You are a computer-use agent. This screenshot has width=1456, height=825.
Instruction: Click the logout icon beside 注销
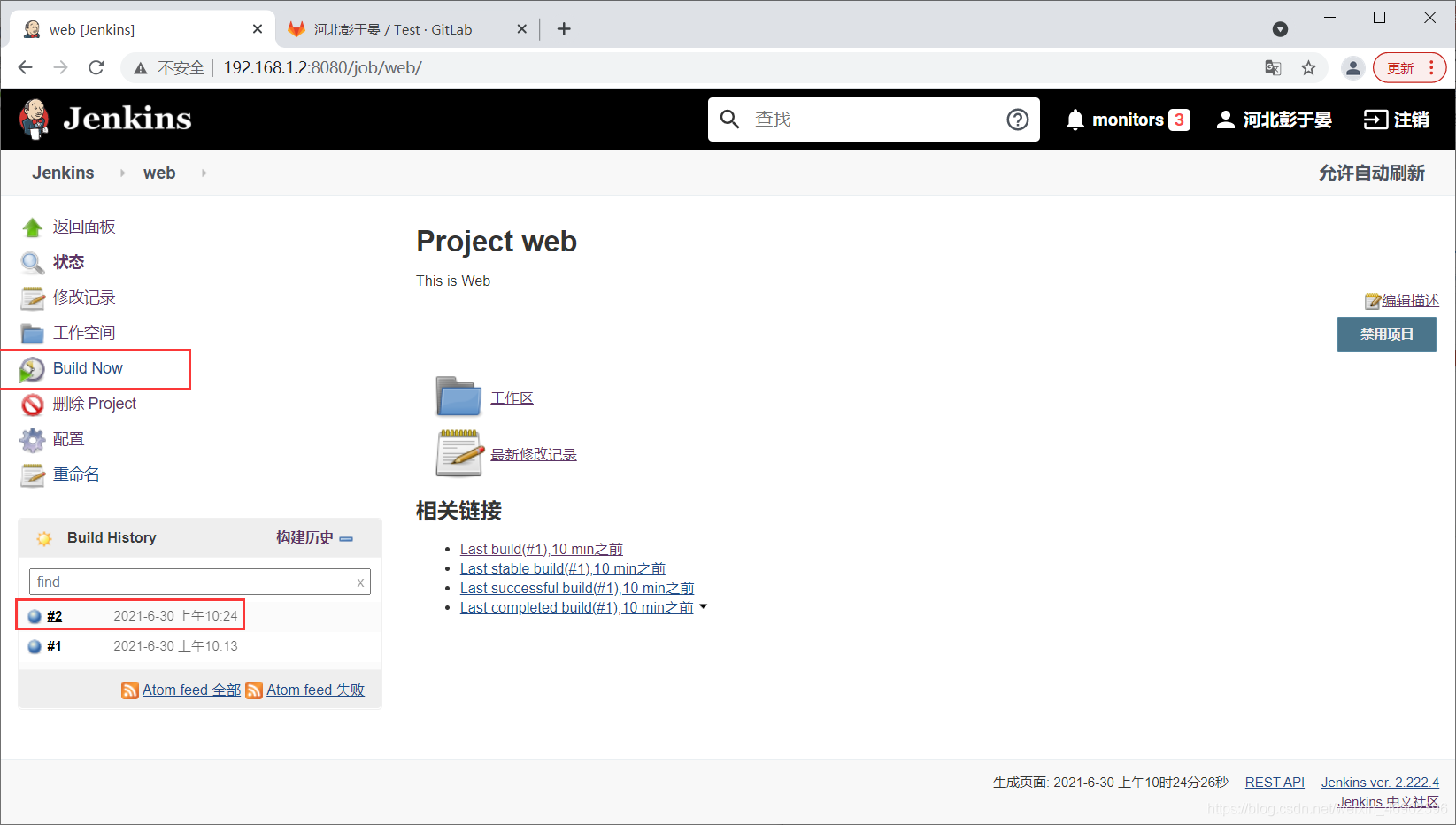[x=1375, y=120]
